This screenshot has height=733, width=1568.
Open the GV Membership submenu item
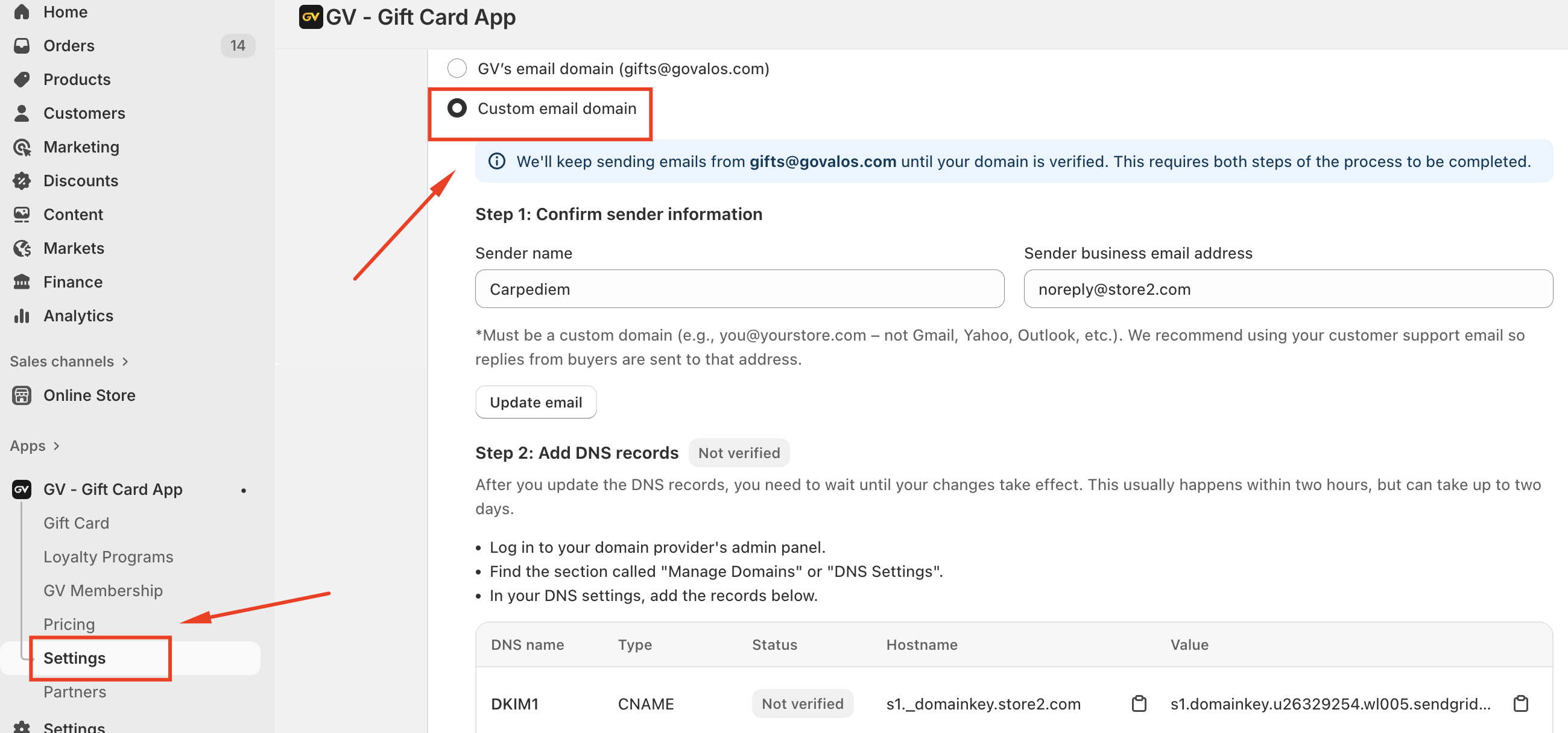coord(103,590)
